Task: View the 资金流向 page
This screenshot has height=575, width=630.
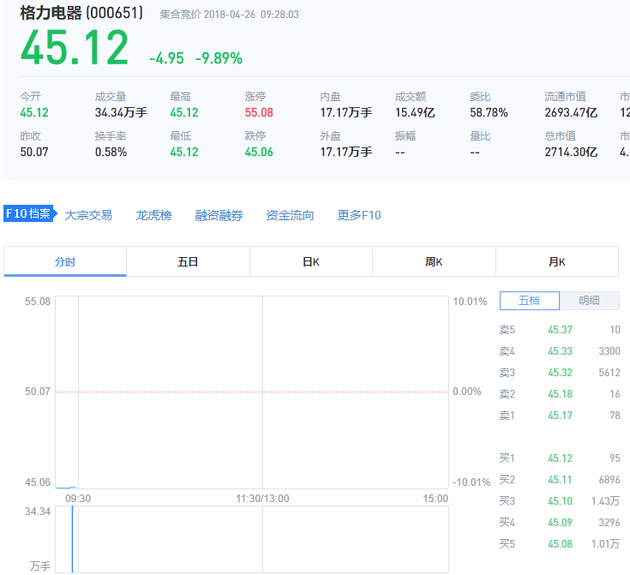Action: click(x=290, y=215)
